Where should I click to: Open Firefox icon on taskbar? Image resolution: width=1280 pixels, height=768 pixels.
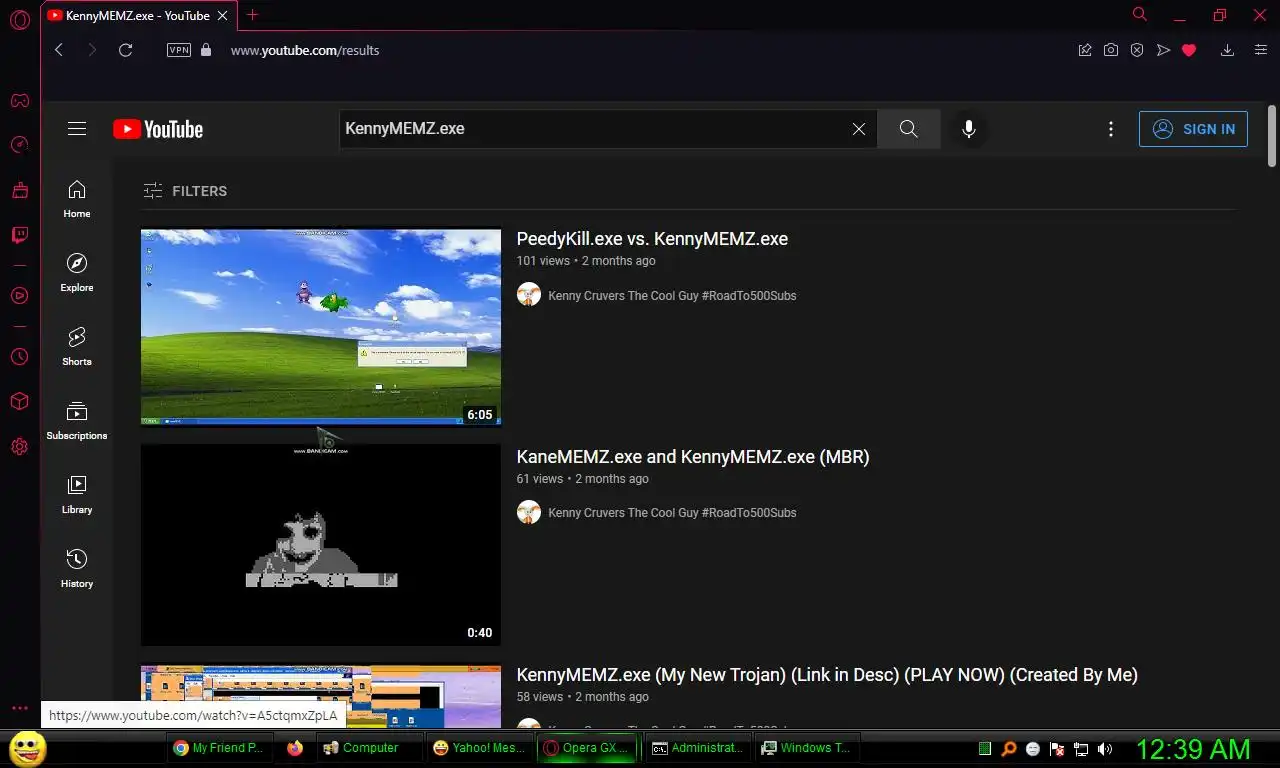[x=294, y=748]
